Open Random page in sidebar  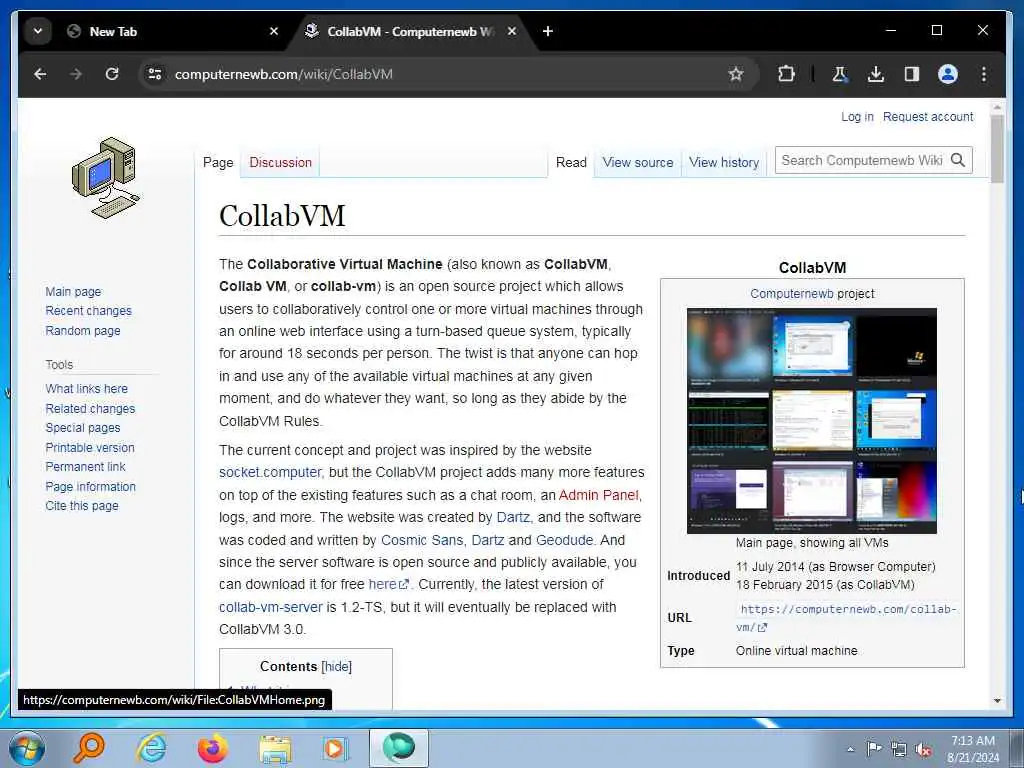click(x=83, y=330)
